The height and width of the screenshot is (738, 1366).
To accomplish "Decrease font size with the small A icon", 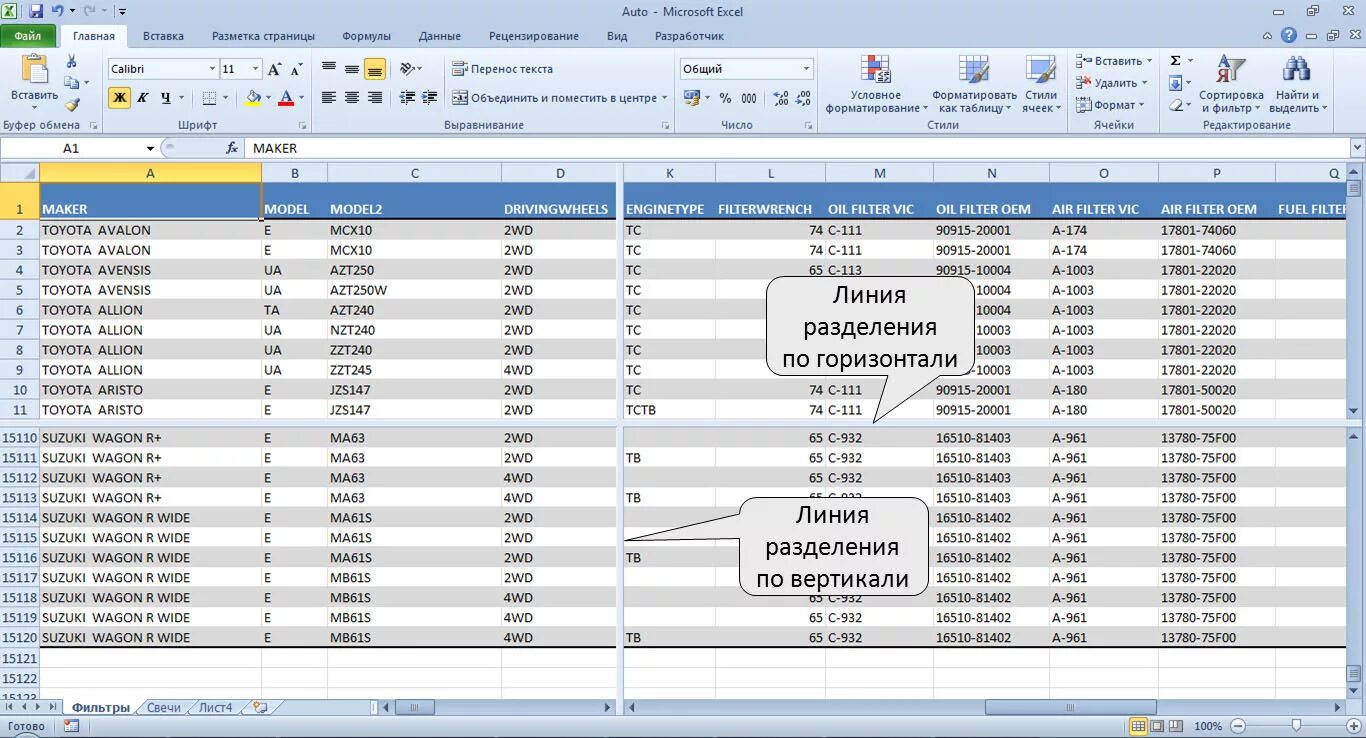I will tap(296, 69).
